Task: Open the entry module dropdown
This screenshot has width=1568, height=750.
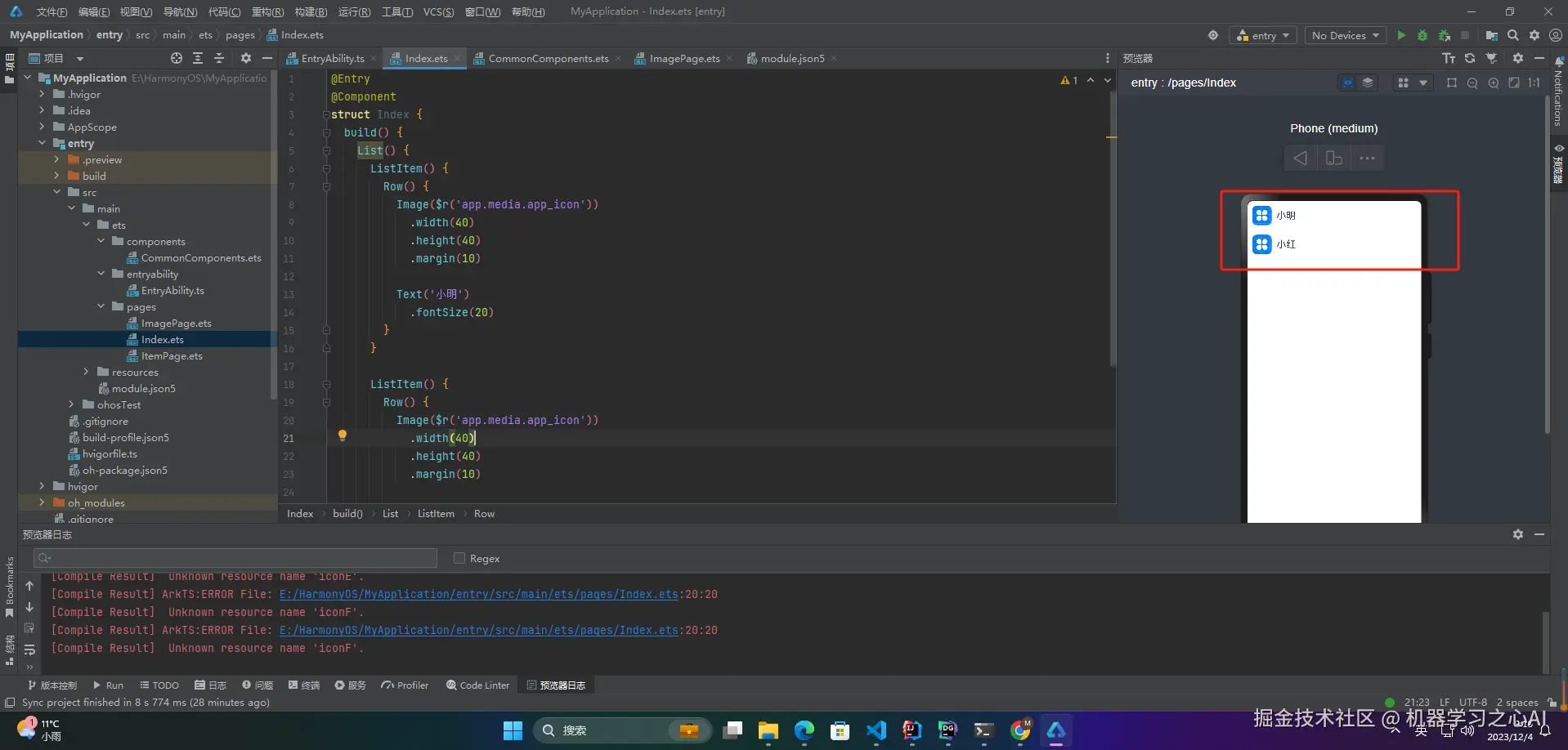Action: coord(1264,35)
